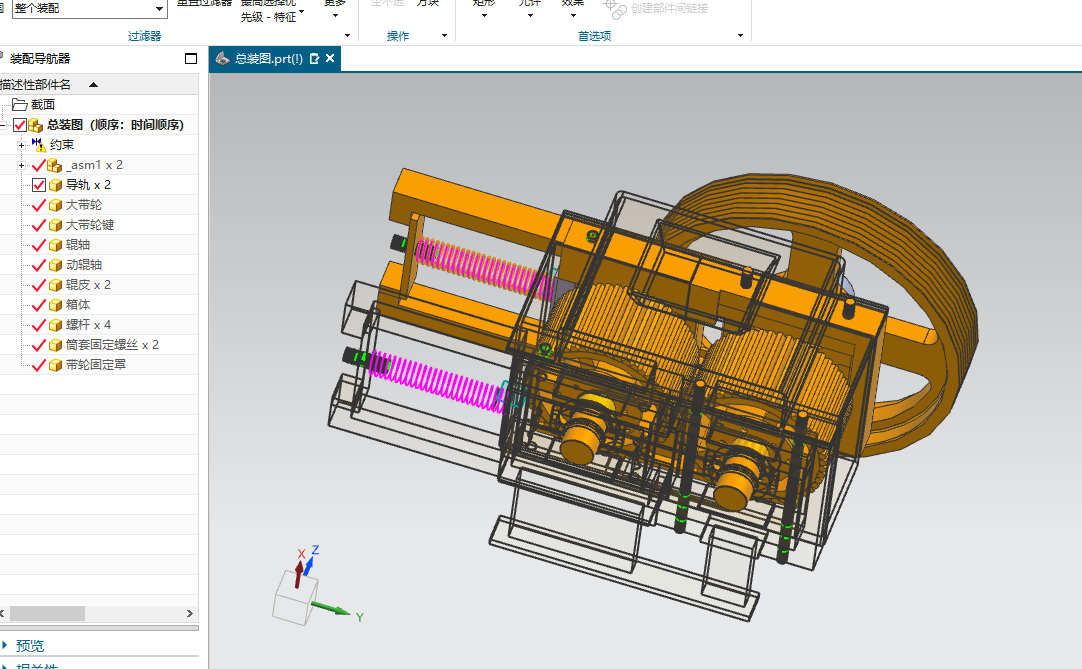Click the navigator horizontal scrollbar thumb
Screen dimensions: 1082x669
tap(47, 614)
